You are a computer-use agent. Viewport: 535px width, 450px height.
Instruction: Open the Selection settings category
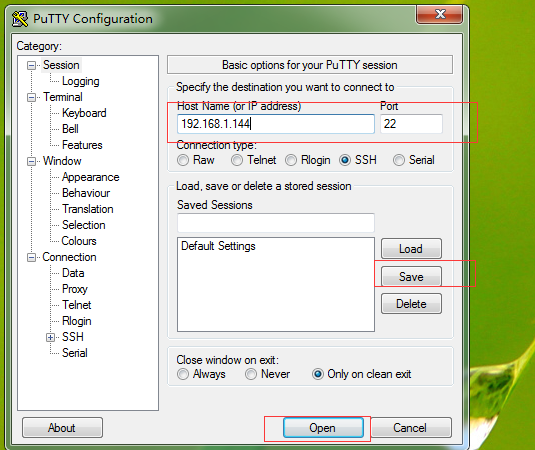[84, 225]
